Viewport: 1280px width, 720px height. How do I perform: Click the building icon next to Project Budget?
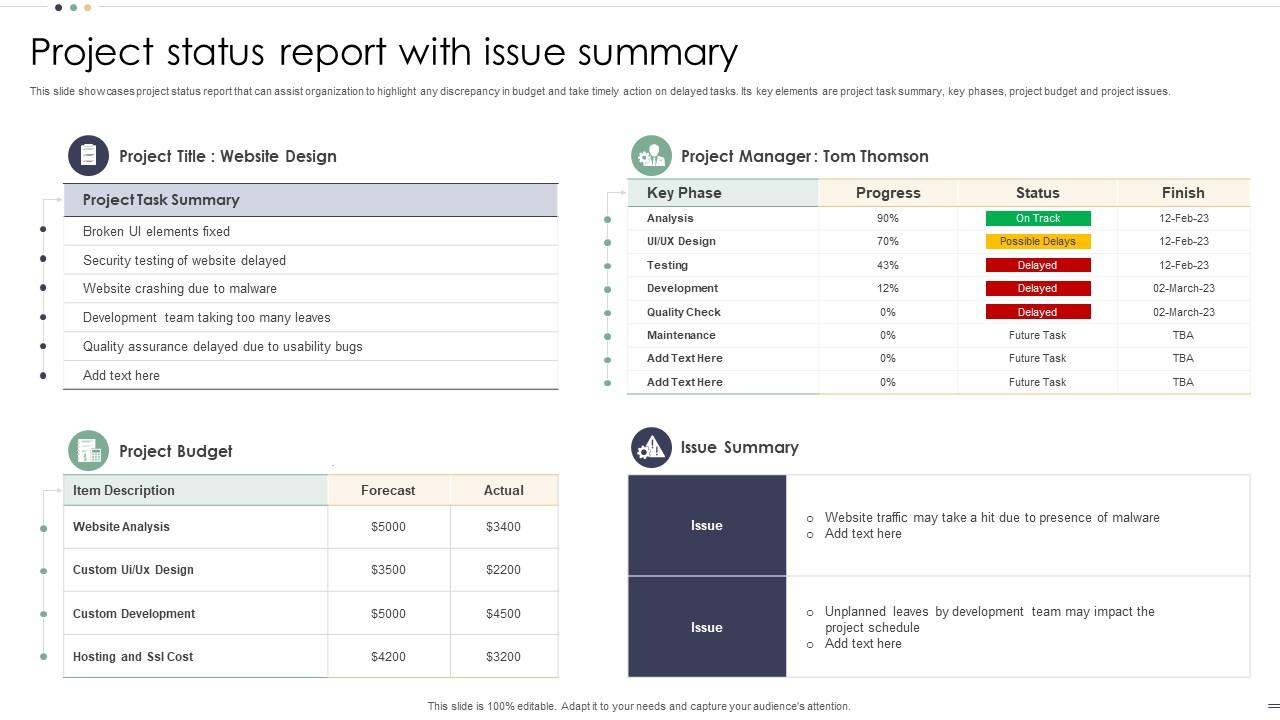pos(88,450)
